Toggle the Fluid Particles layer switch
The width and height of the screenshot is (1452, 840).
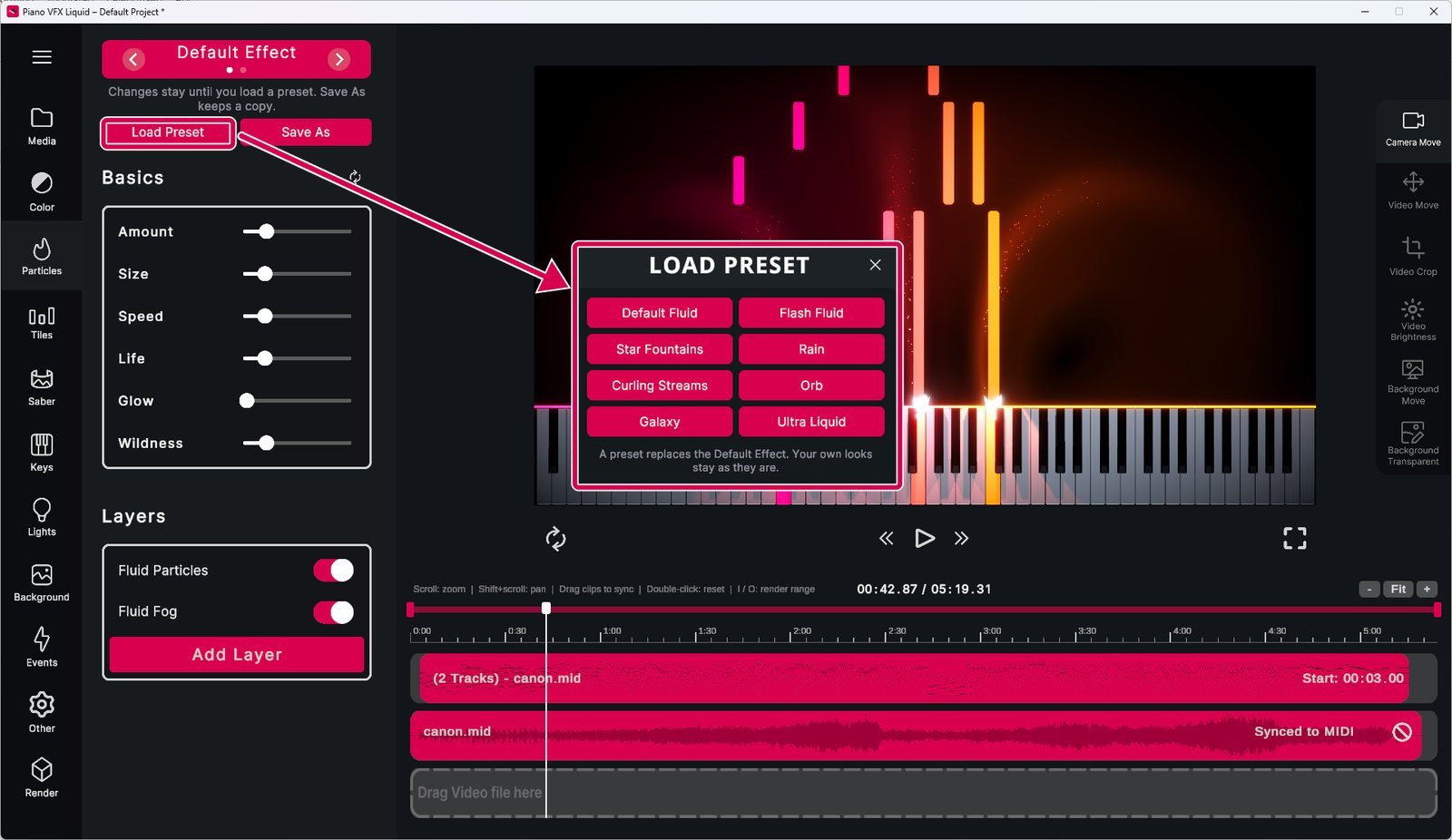tap(334, 570)
